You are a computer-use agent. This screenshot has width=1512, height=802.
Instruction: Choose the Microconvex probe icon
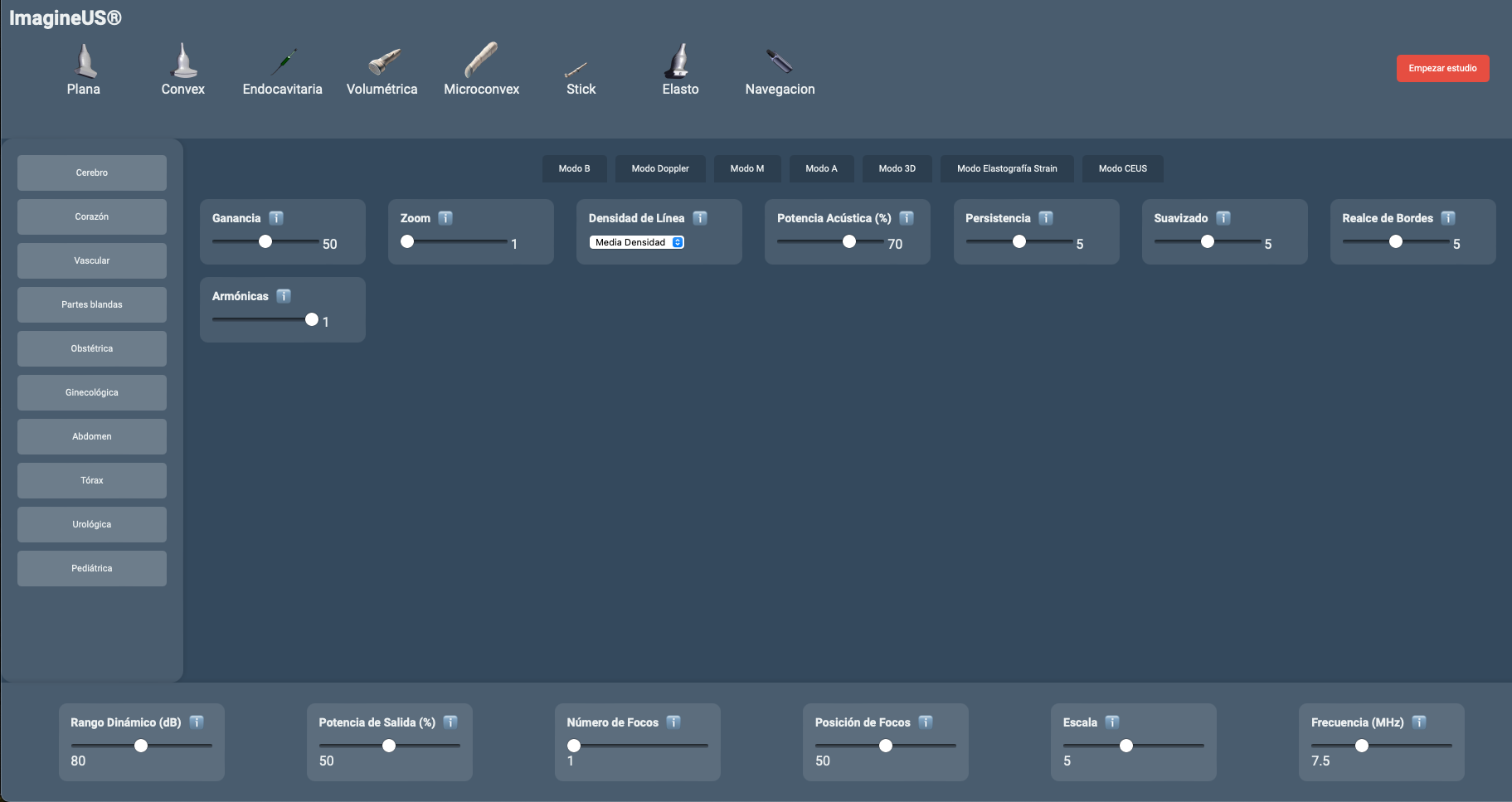pyautogui.click(x=481, y=61)
